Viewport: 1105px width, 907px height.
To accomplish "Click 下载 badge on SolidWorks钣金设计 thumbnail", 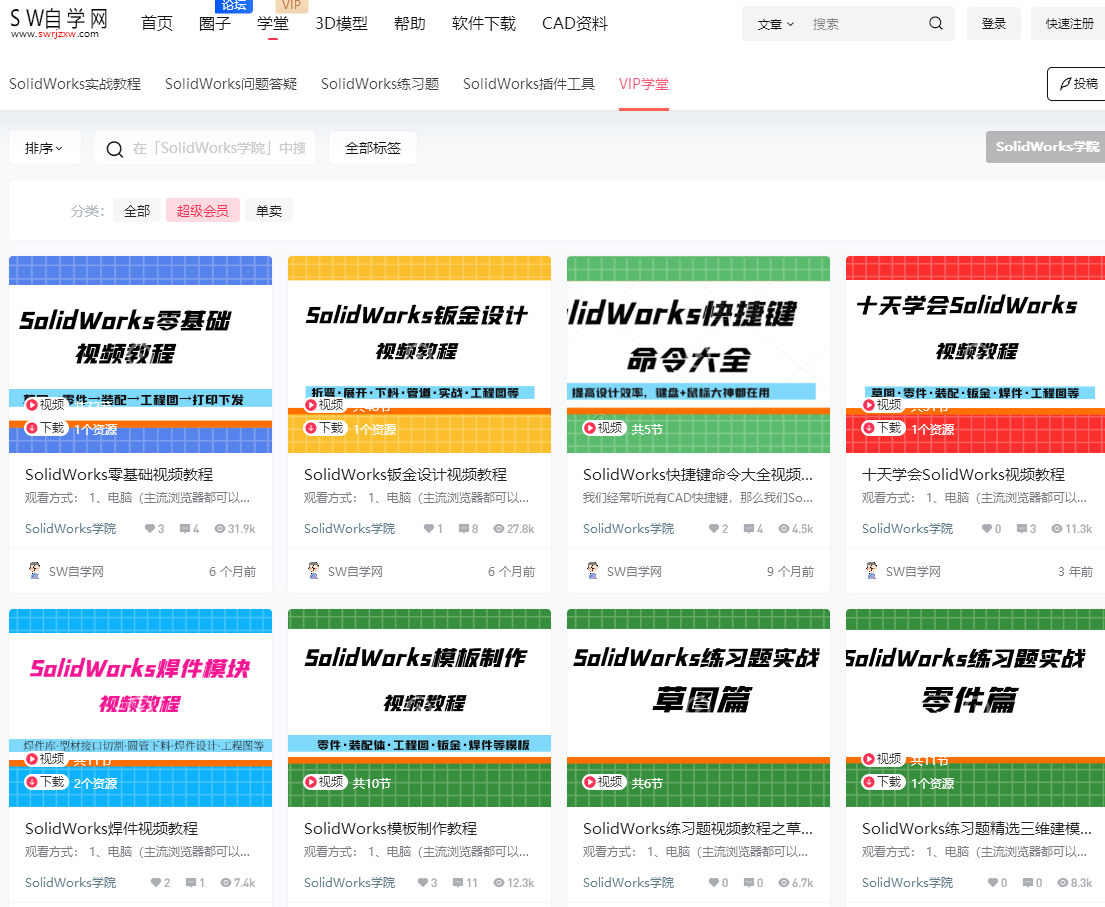I will pos(325,428).
